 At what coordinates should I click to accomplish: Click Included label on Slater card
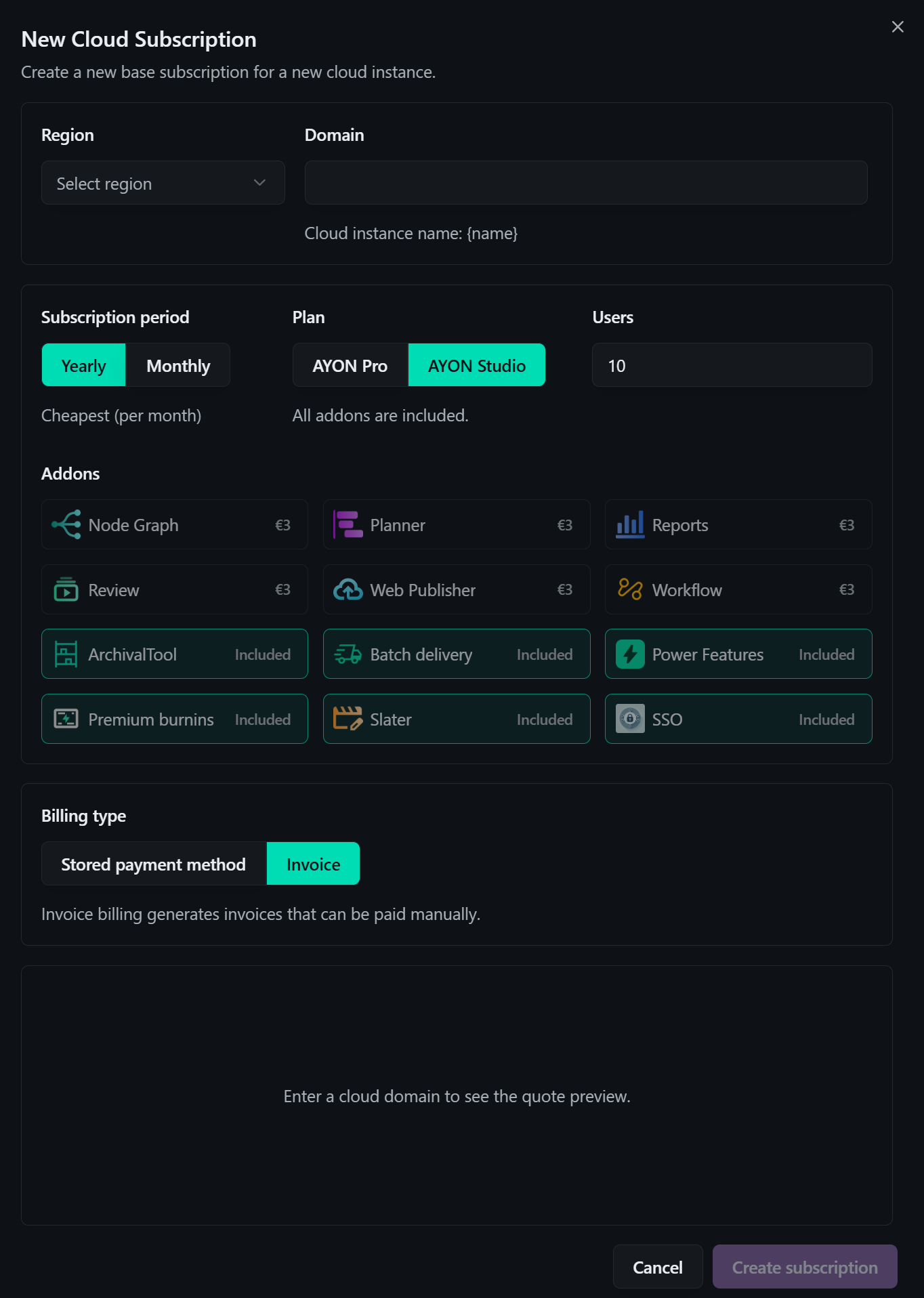click(x=545, y=719)
